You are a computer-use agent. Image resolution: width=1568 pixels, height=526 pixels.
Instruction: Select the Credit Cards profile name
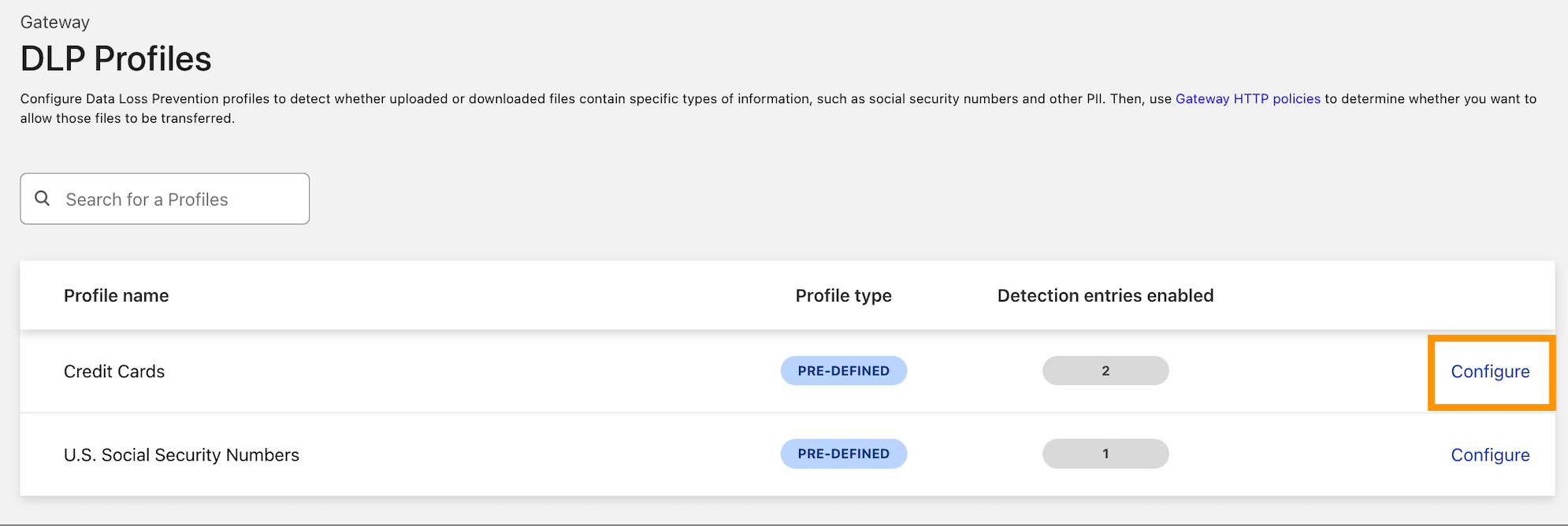(x=114, y=372)
